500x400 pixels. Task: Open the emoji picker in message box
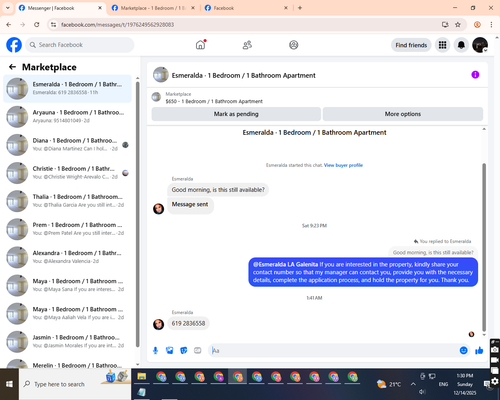(463, 350)
